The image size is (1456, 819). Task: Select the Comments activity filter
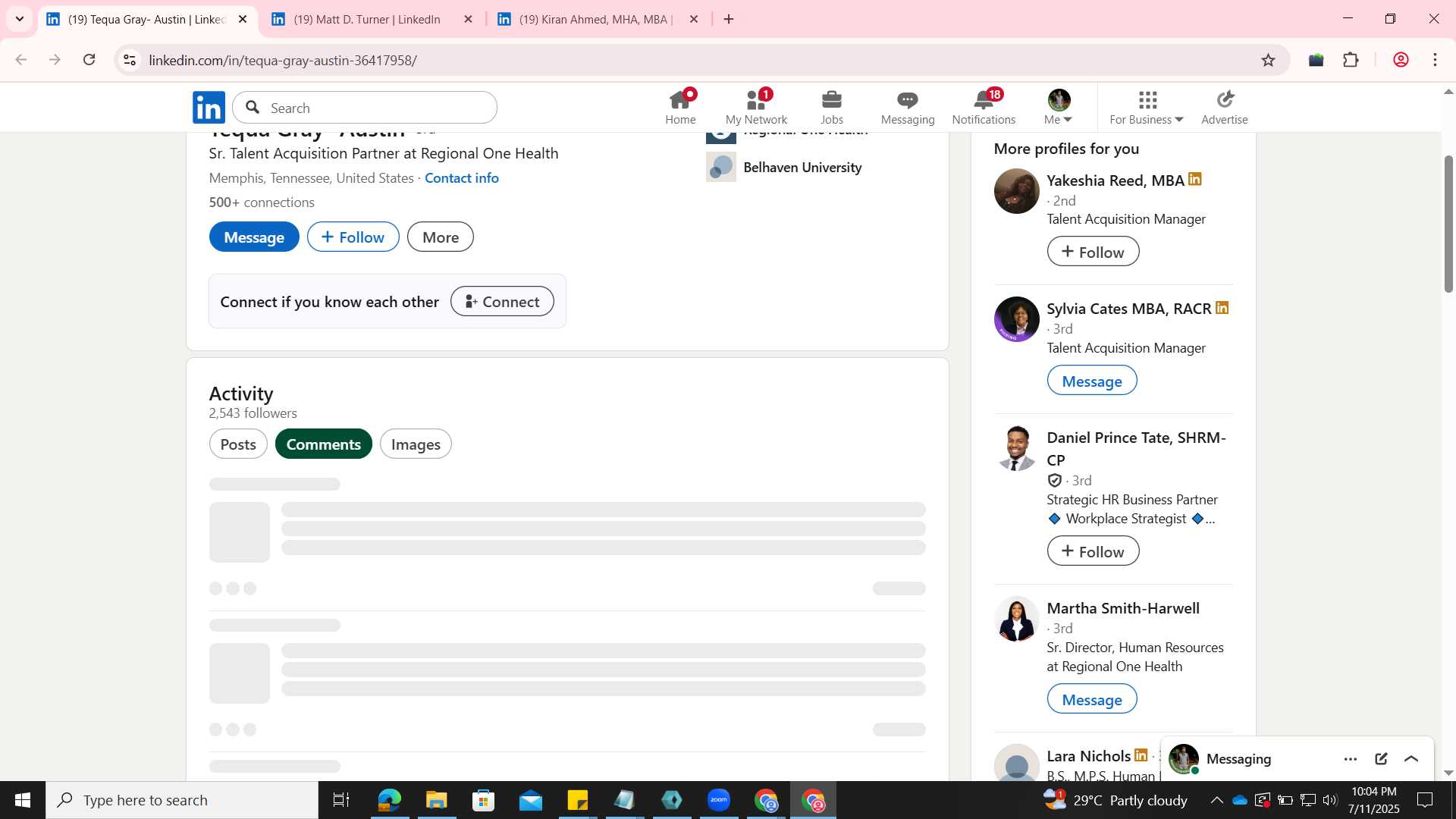click(x=323, y=444)
